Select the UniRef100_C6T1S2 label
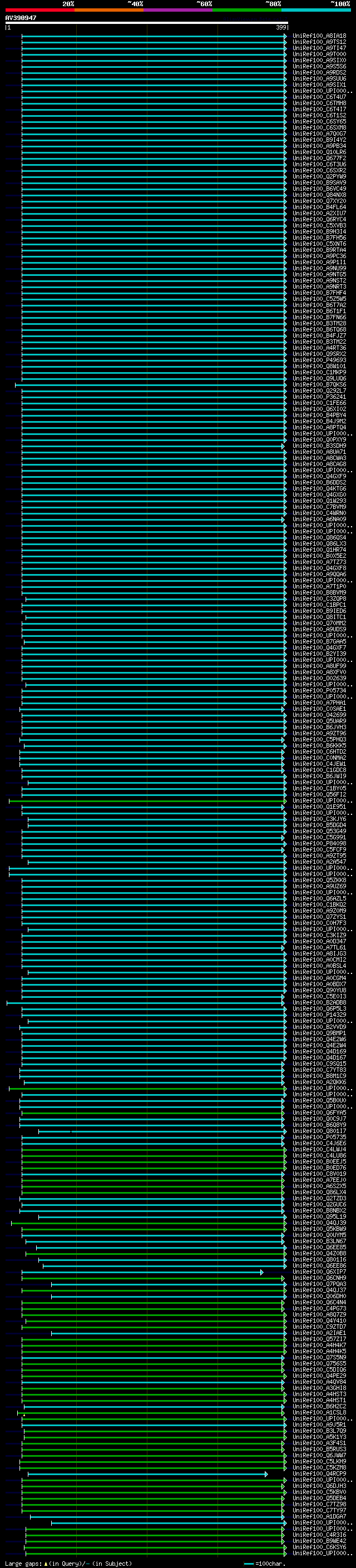 coord(319,115)
